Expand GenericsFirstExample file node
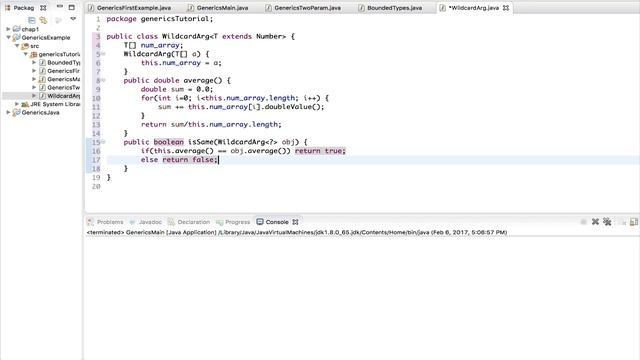640x360 pixels. click(x=34, y=71)
